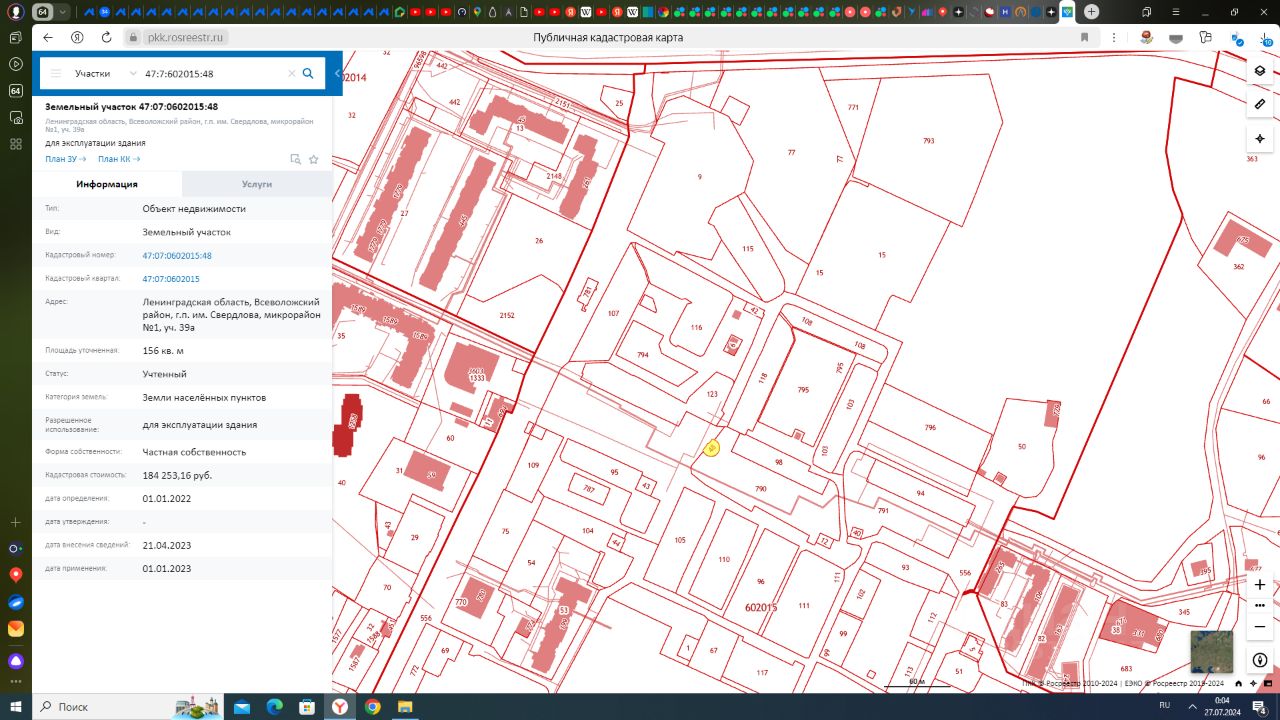Expand the Участки search type dropdown
Viewport: 1280px width, 720px height.
[x=133, y=74]
